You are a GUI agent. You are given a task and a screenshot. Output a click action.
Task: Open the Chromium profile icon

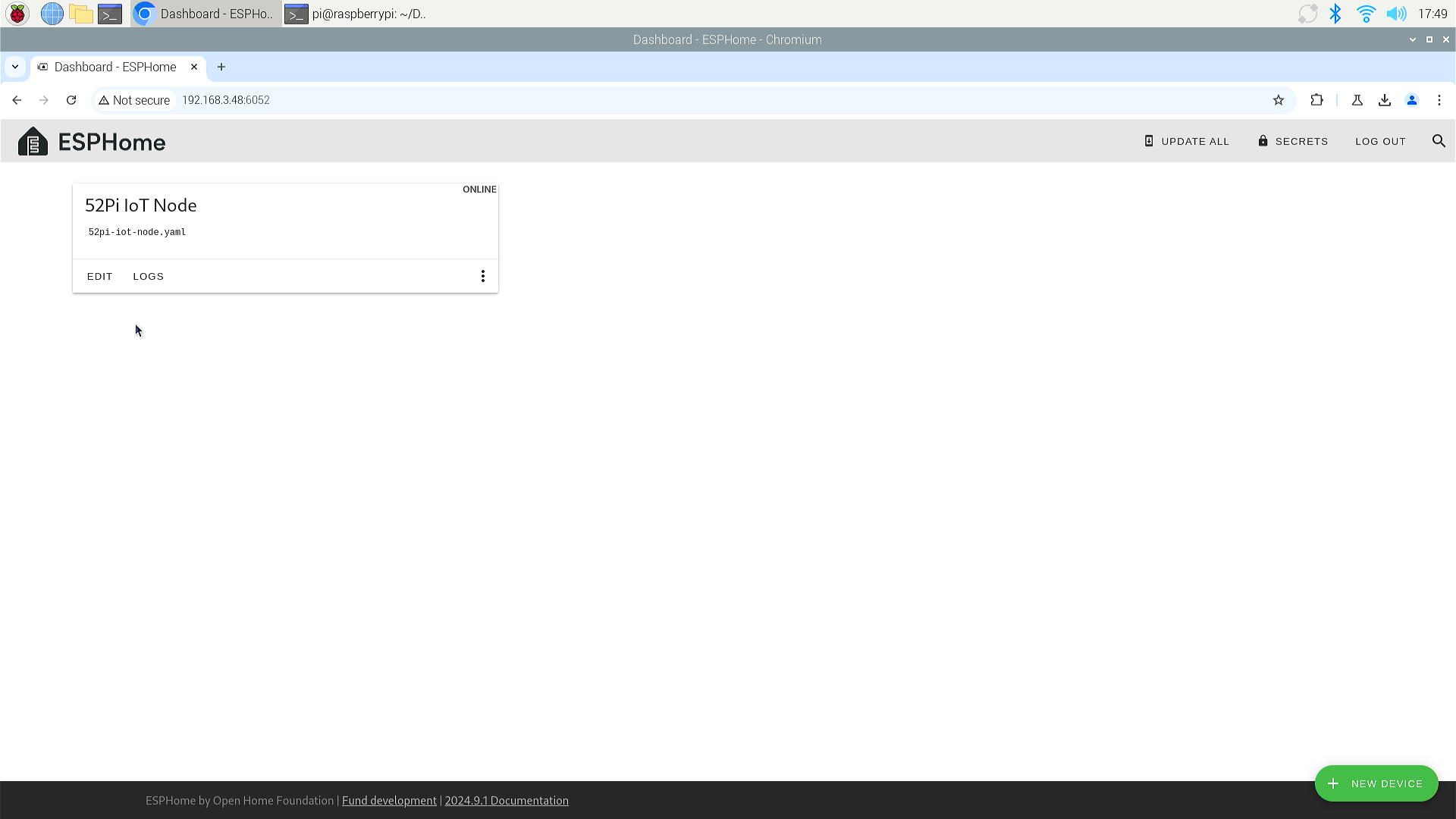[1412, 100]
